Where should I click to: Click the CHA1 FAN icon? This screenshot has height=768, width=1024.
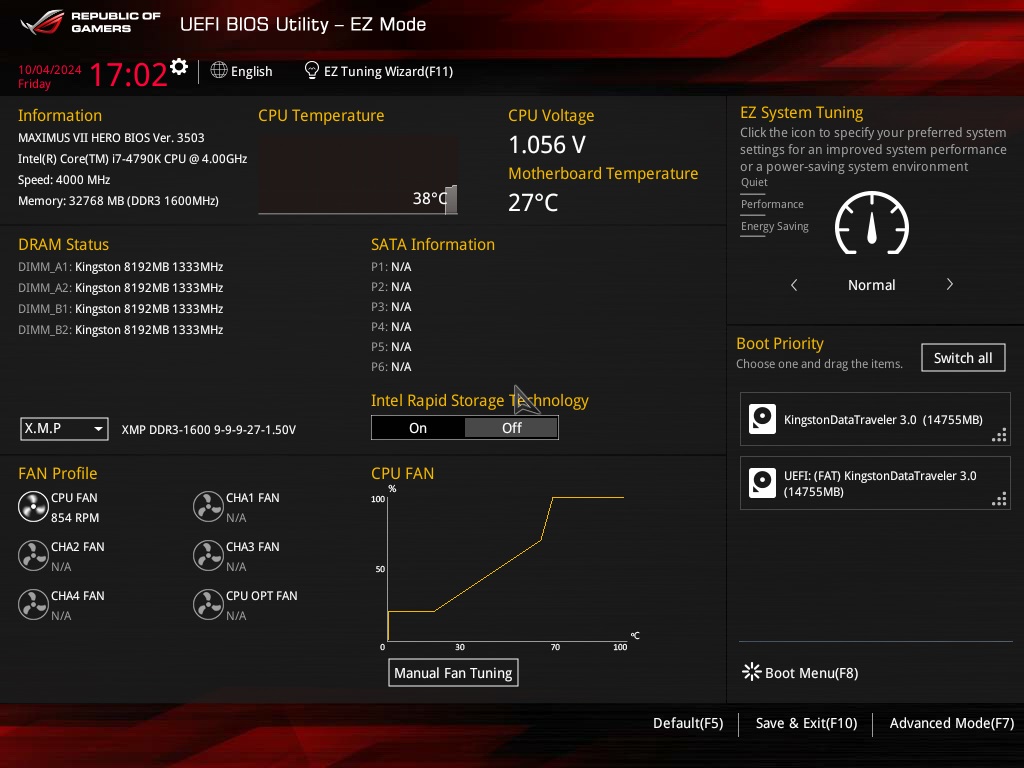coord(208,507)
